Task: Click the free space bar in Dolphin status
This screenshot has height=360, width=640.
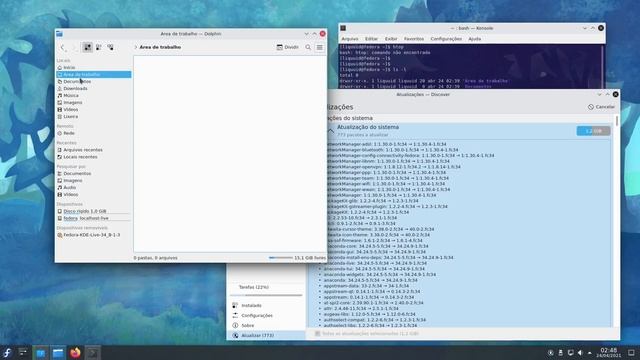Action: coord(280,258)
